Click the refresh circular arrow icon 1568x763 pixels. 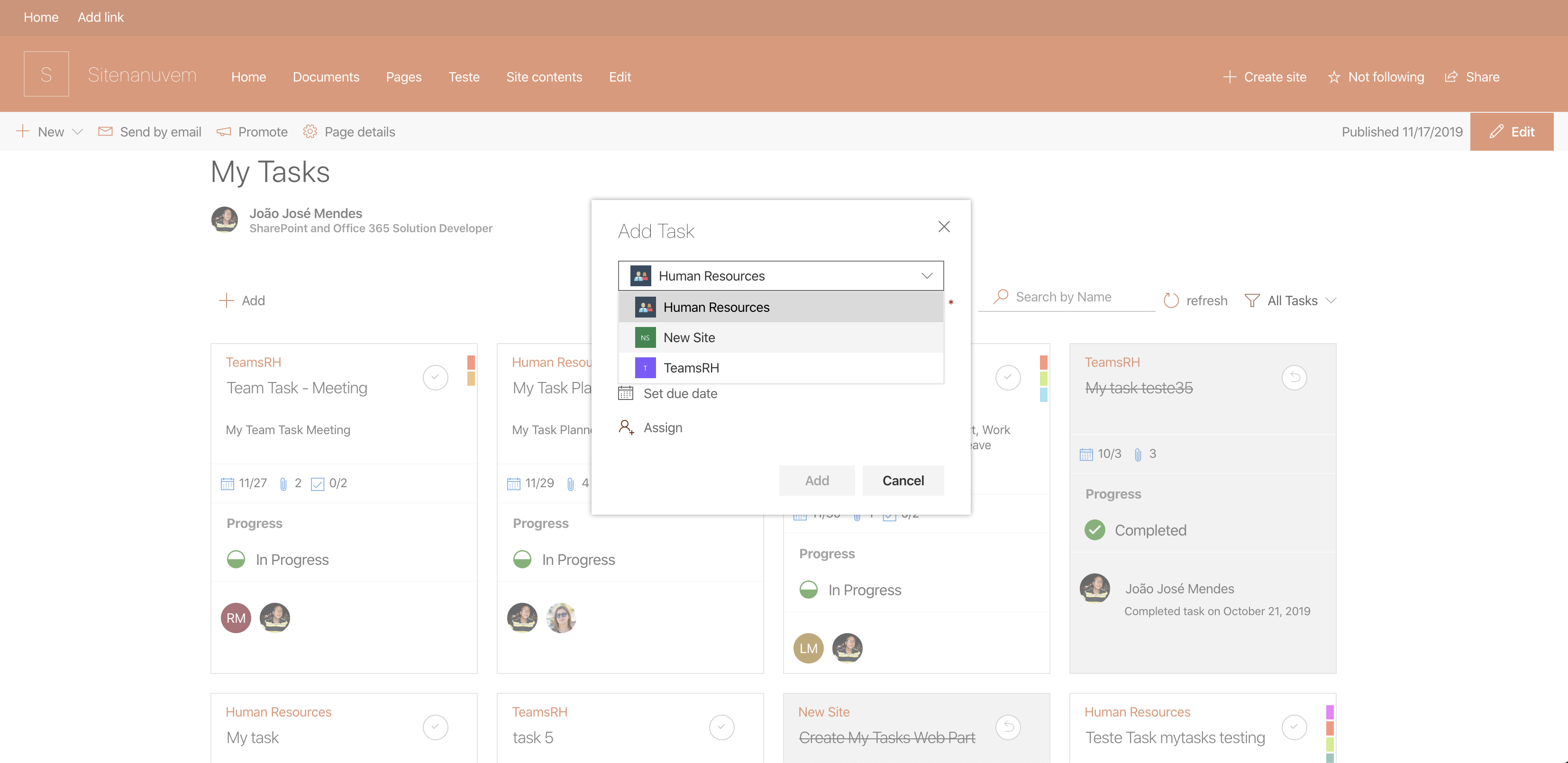1171,300
